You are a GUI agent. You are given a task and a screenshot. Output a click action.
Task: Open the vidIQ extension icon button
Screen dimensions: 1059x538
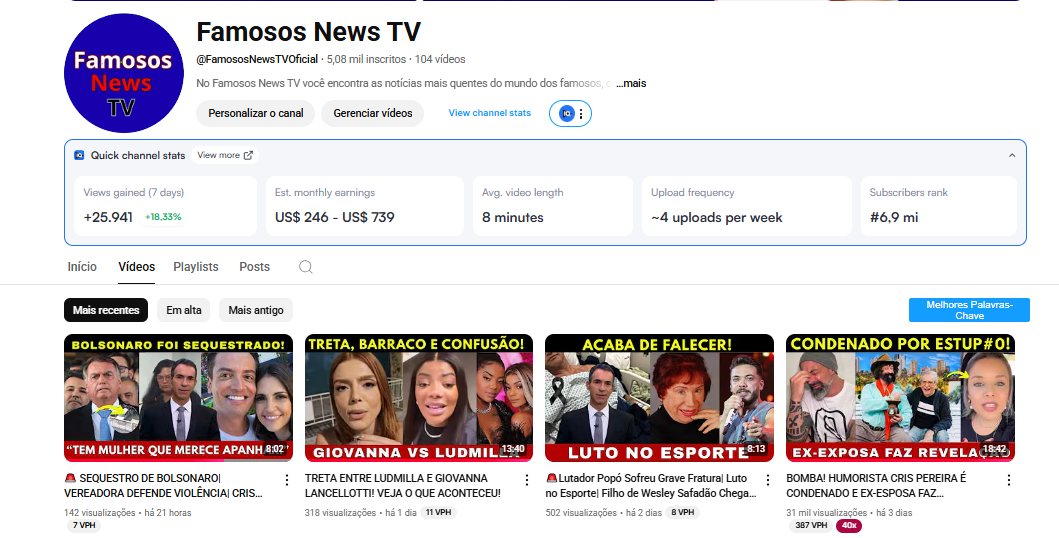(567, 113)
